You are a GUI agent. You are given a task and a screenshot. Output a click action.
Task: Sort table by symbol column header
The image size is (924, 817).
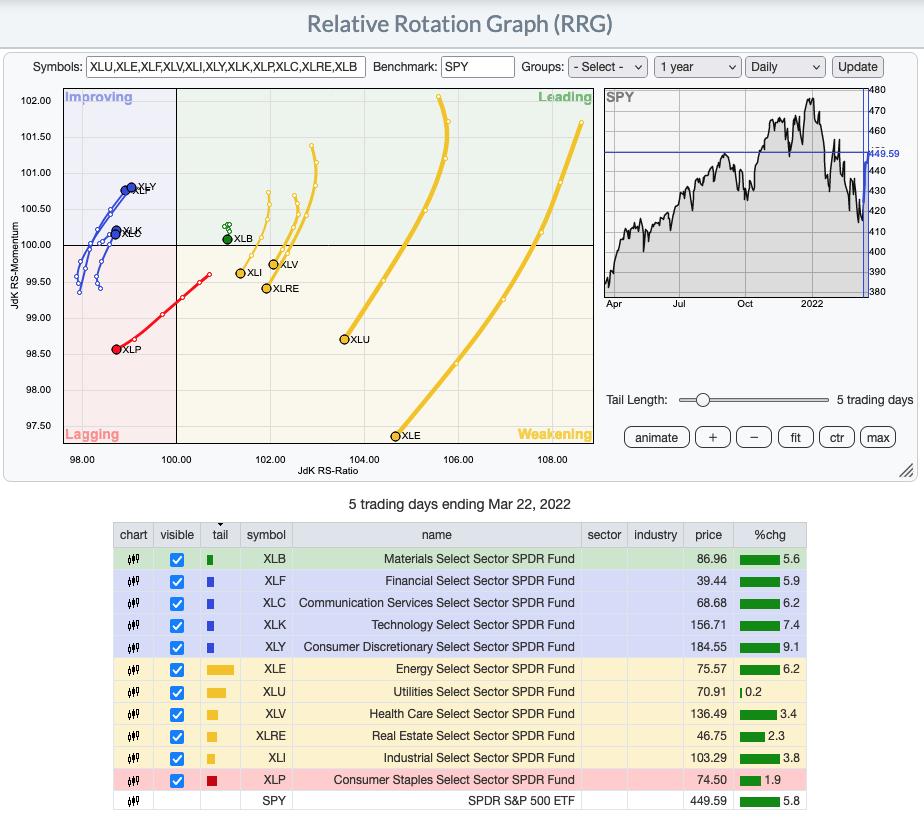click(x=266, y=535)
